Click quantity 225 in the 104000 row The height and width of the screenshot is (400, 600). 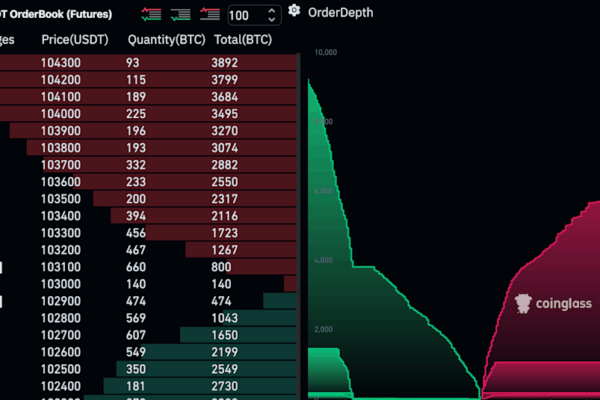pyautogui.click(x=136, y=114)
